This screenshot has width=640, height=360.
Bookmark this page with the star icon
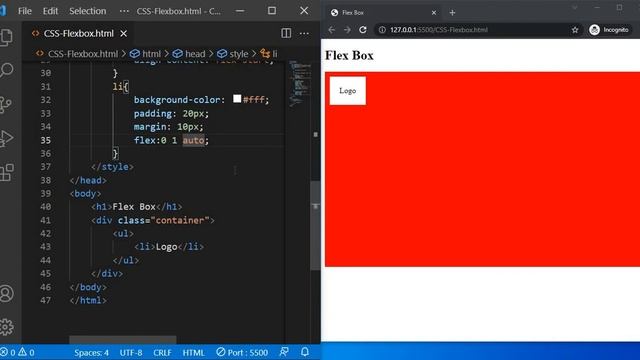click(x=575, y=30)
